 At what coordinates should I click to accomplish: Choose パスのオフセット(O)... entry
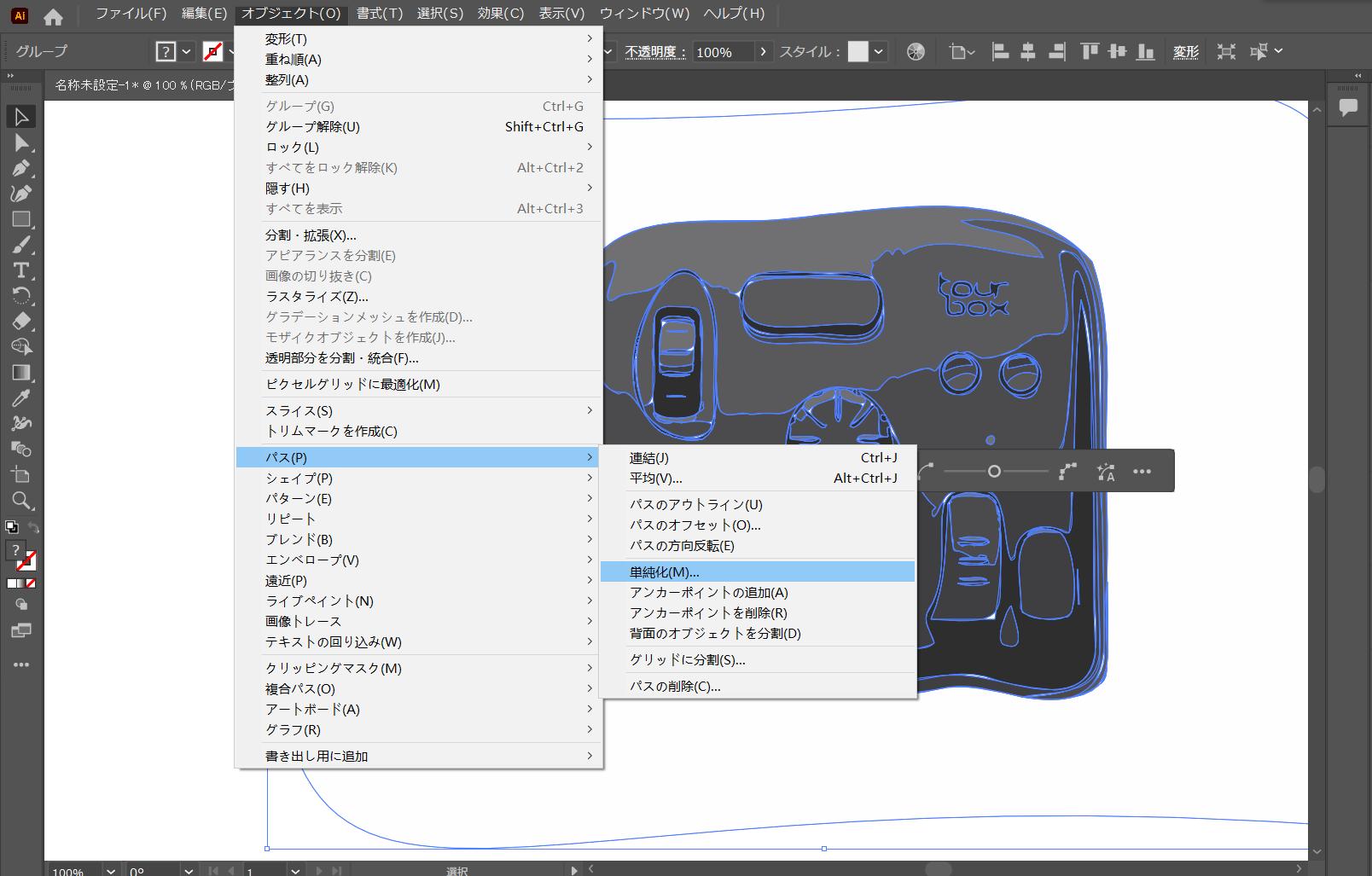(758, 525)
